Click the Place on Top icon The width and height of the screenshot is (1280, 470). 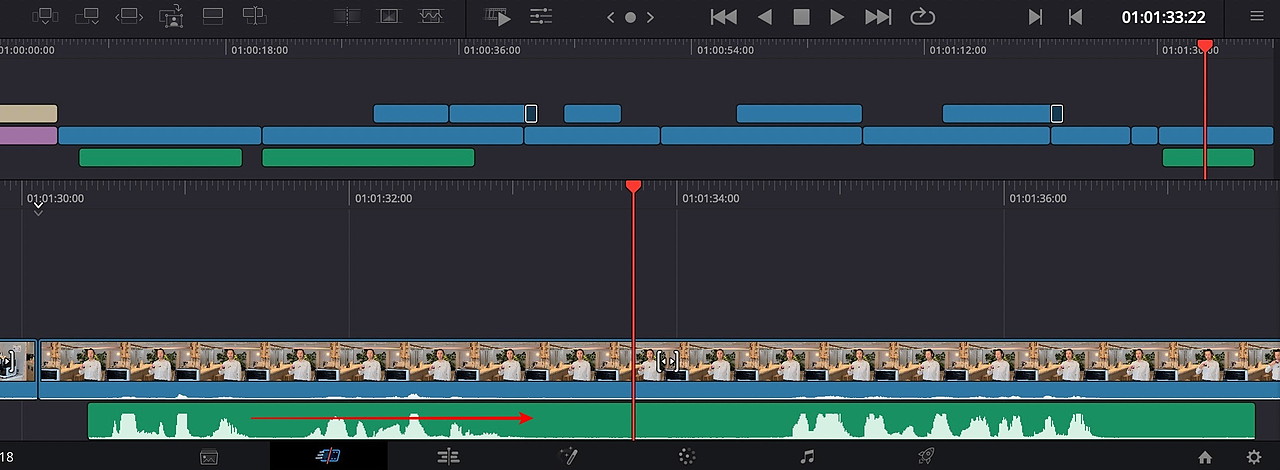(213, 16)
